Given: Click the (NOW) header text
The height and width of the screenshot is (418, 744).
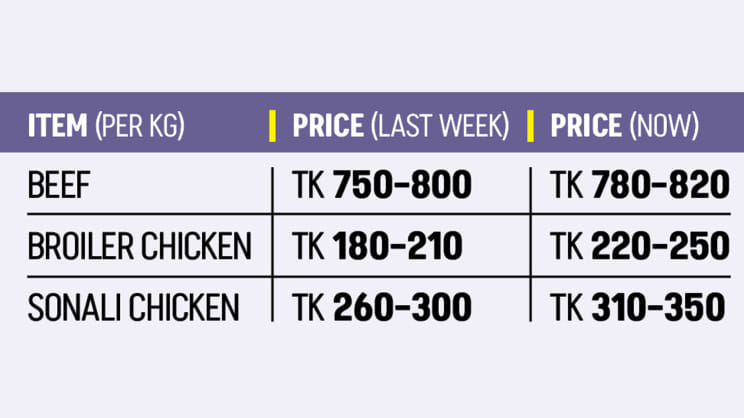Looking at the screenshot, I should (663, 125).
